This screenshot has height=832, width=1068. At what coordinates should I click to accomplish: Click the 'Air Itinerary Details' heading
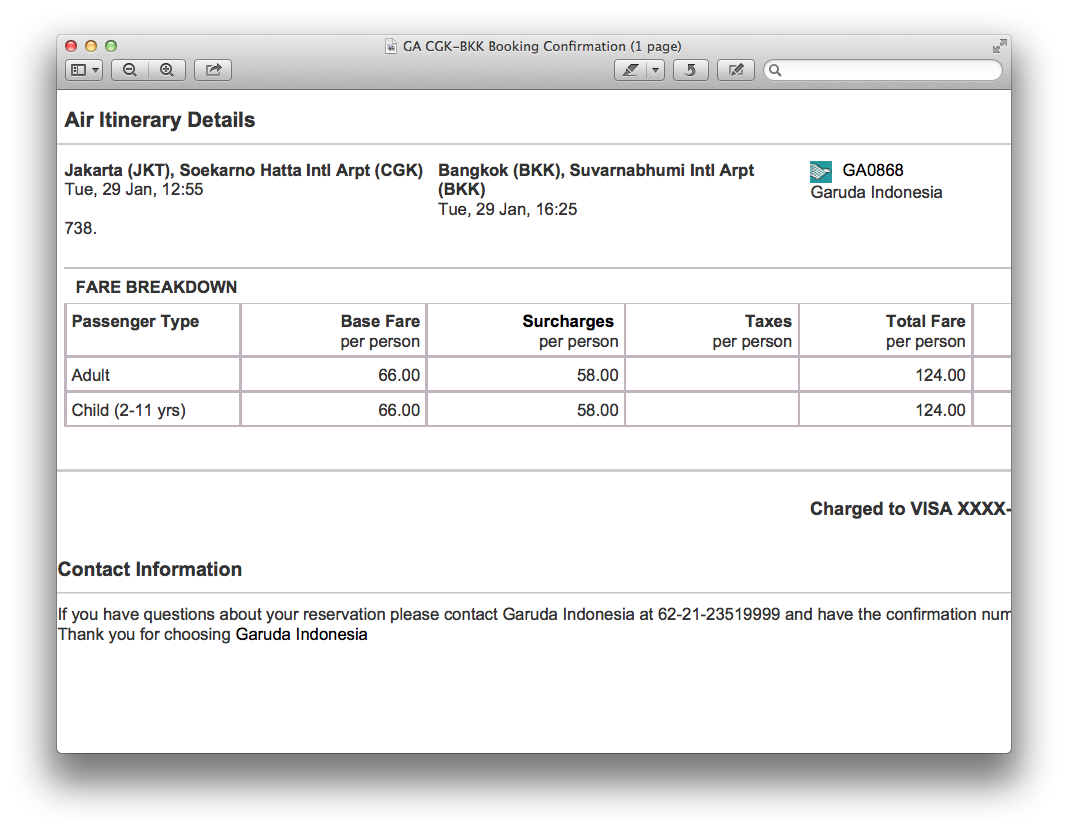pyautogui.click(x=159, y=120)
